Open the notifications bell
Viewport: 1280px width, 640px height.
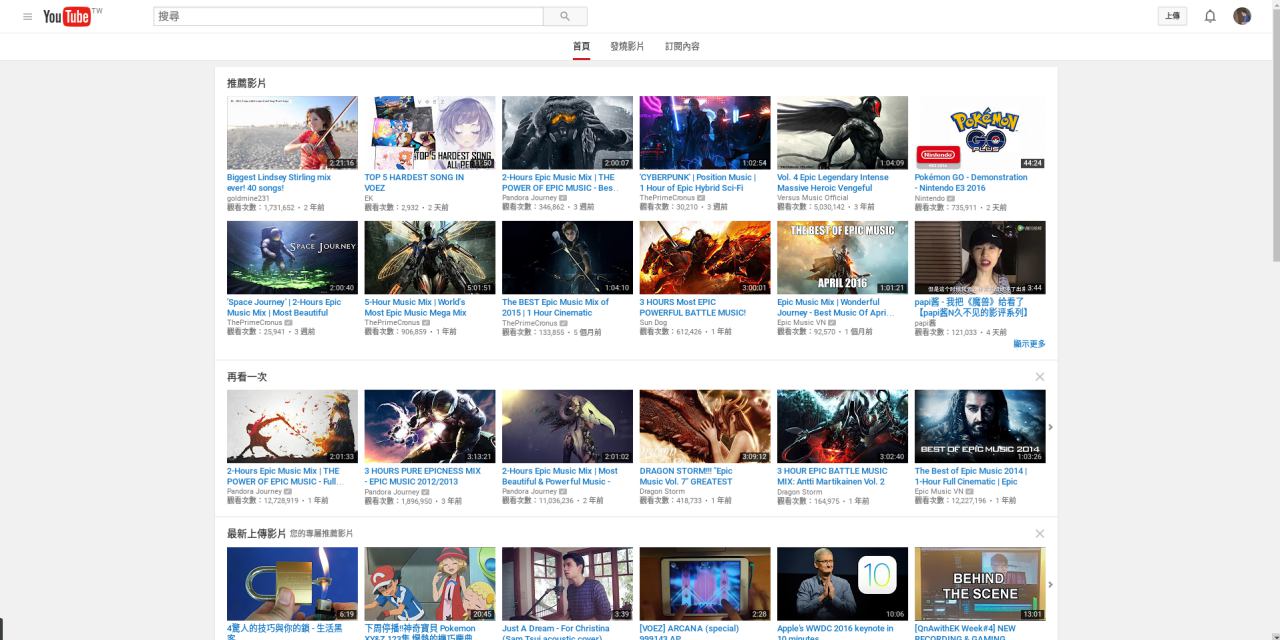pos(1210,16)
